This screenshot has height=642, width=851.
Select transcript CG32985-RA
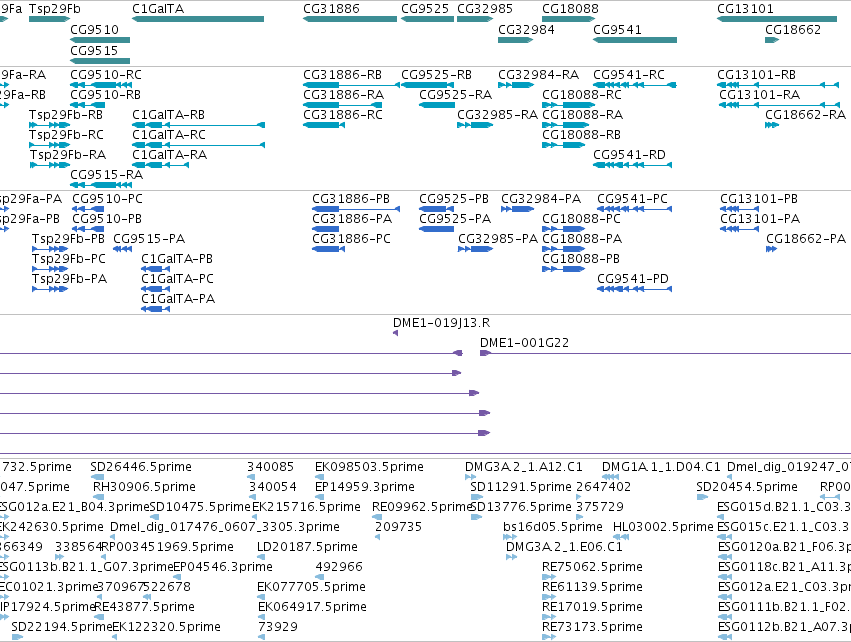(475, 125)
